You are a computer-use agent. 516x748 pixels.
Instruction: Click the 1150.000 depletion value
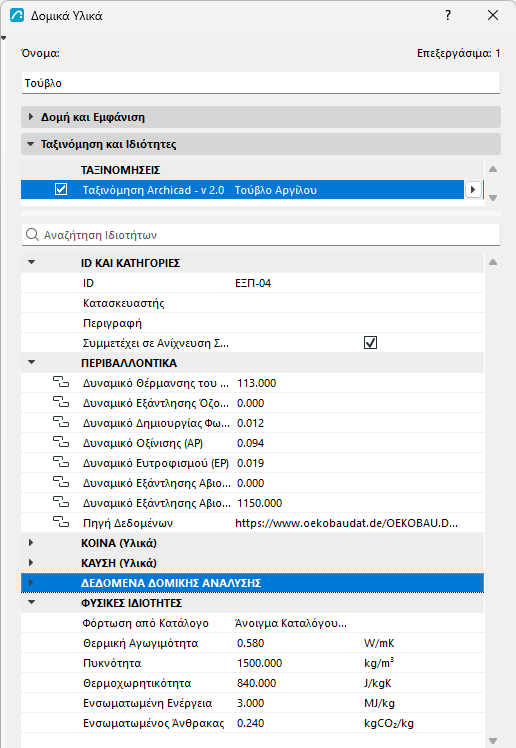(259, 503)
